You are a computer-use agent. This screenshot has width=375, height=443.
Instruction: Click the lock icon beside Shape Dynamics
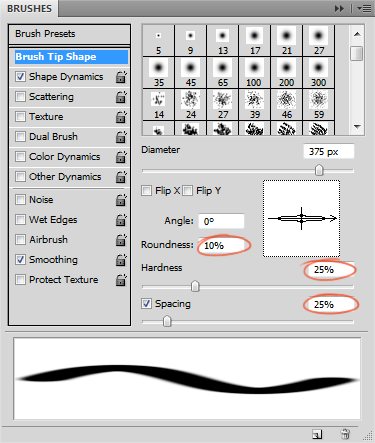pos(121,77)
